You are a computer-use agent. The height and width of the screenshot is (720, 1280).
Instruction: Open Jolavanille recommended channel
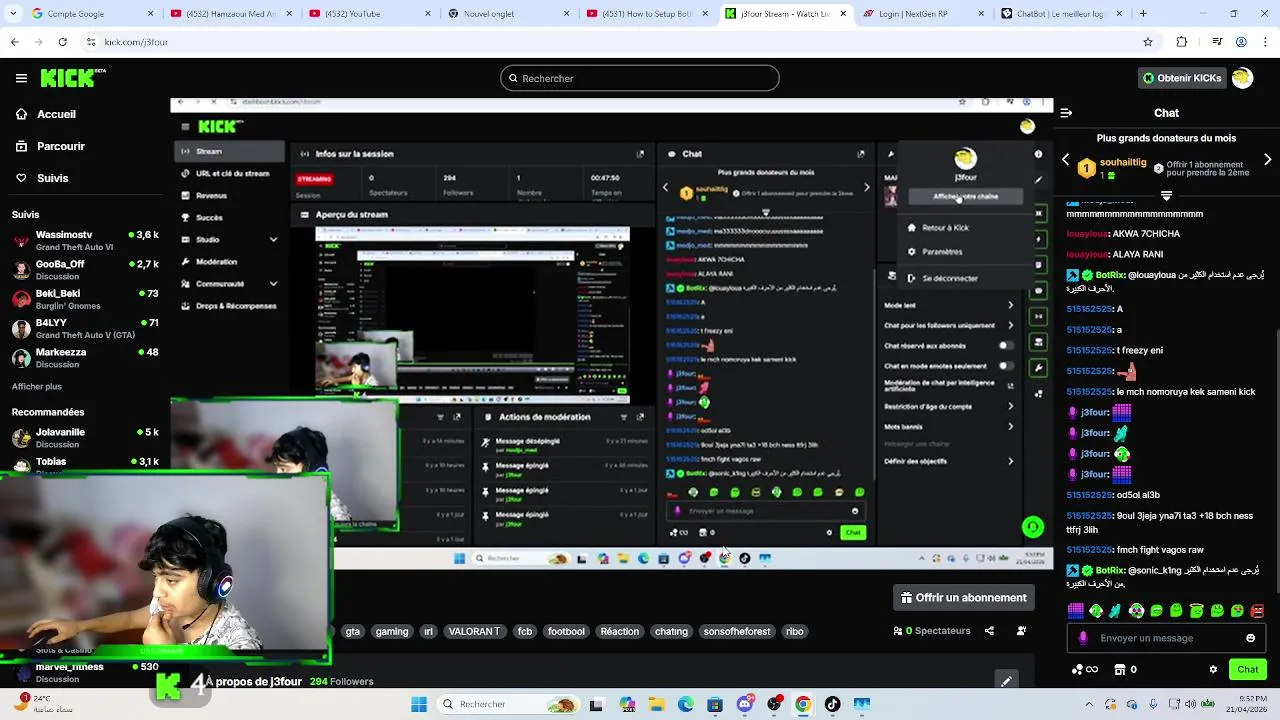(x=85, y=438)
